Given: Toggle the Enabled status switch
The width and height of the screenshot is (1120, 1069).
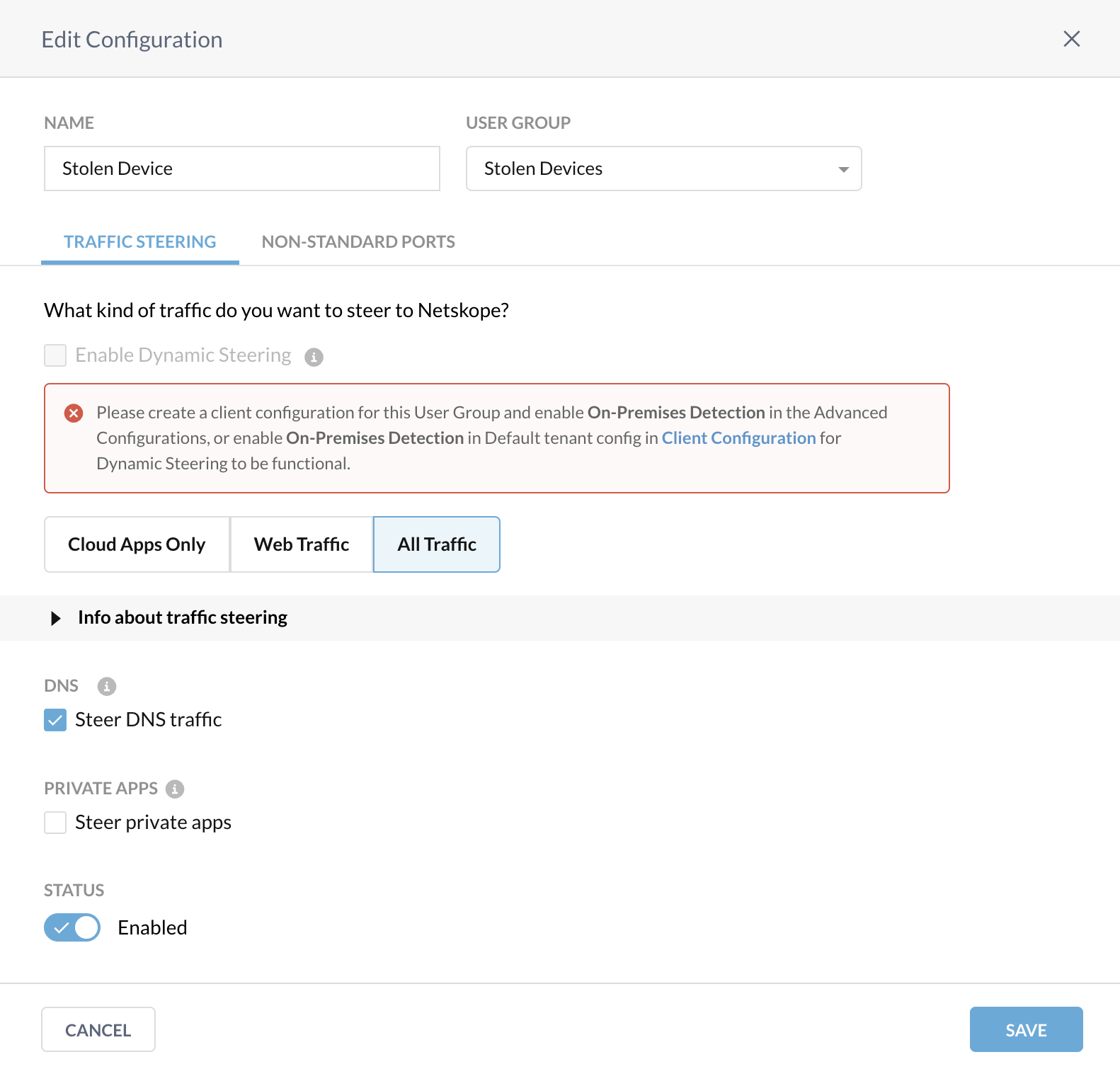Looking at the screenshot, I should (72, 927).
